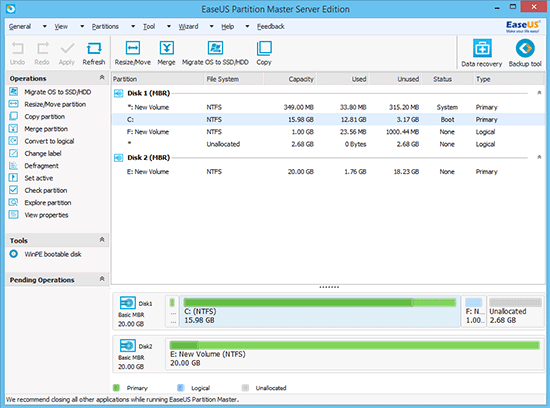
Task: Sort by Partition column header
Action: tap(158, 79)
